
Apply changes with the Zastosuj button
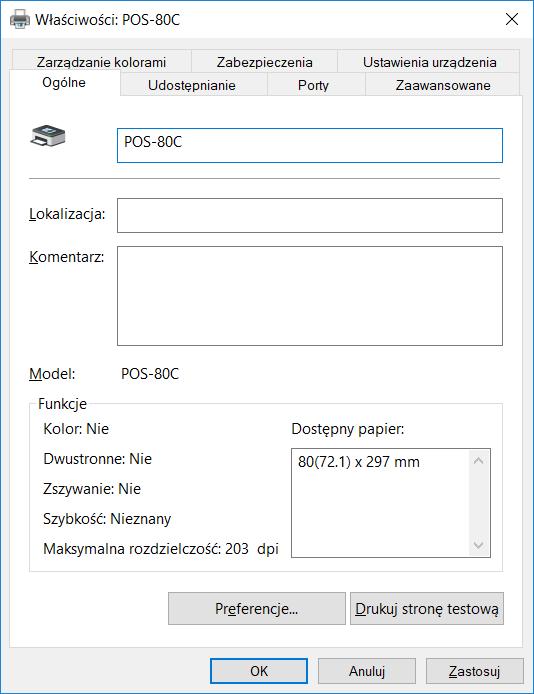point(475,671)
